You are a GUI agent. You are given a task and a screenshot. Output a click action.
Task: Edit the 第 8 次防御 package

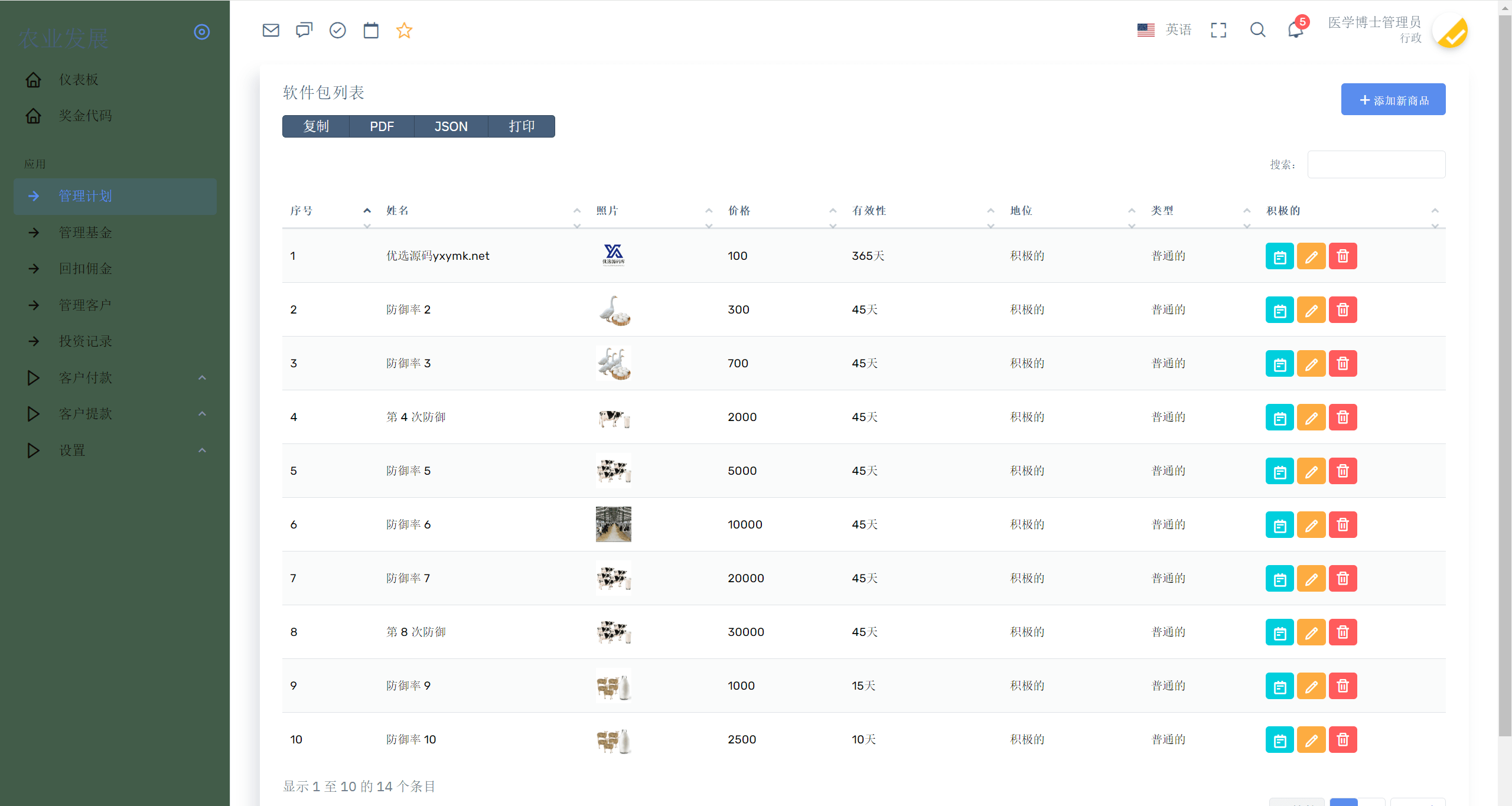(x=1311, y=632)
